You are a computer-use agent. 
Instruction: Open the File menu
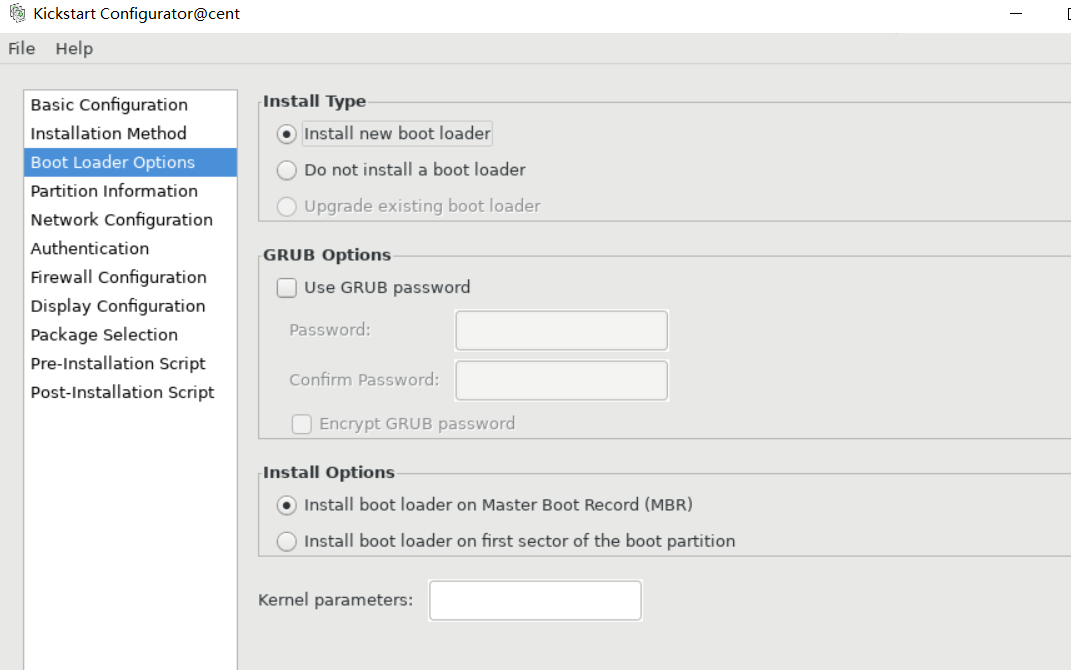21,48
